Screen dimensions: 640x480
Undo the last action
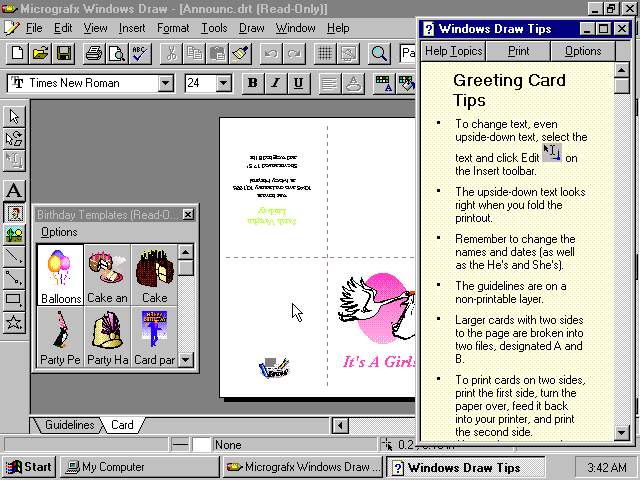click(271, 53)
